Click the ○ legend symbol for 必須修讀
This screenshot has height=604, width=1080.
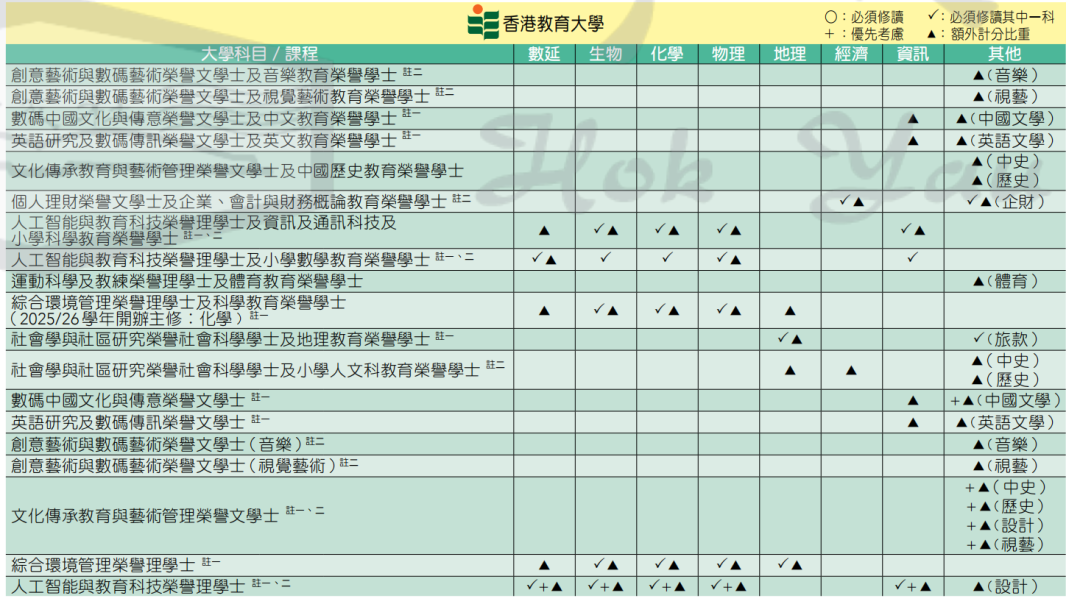tap(832, 15)
